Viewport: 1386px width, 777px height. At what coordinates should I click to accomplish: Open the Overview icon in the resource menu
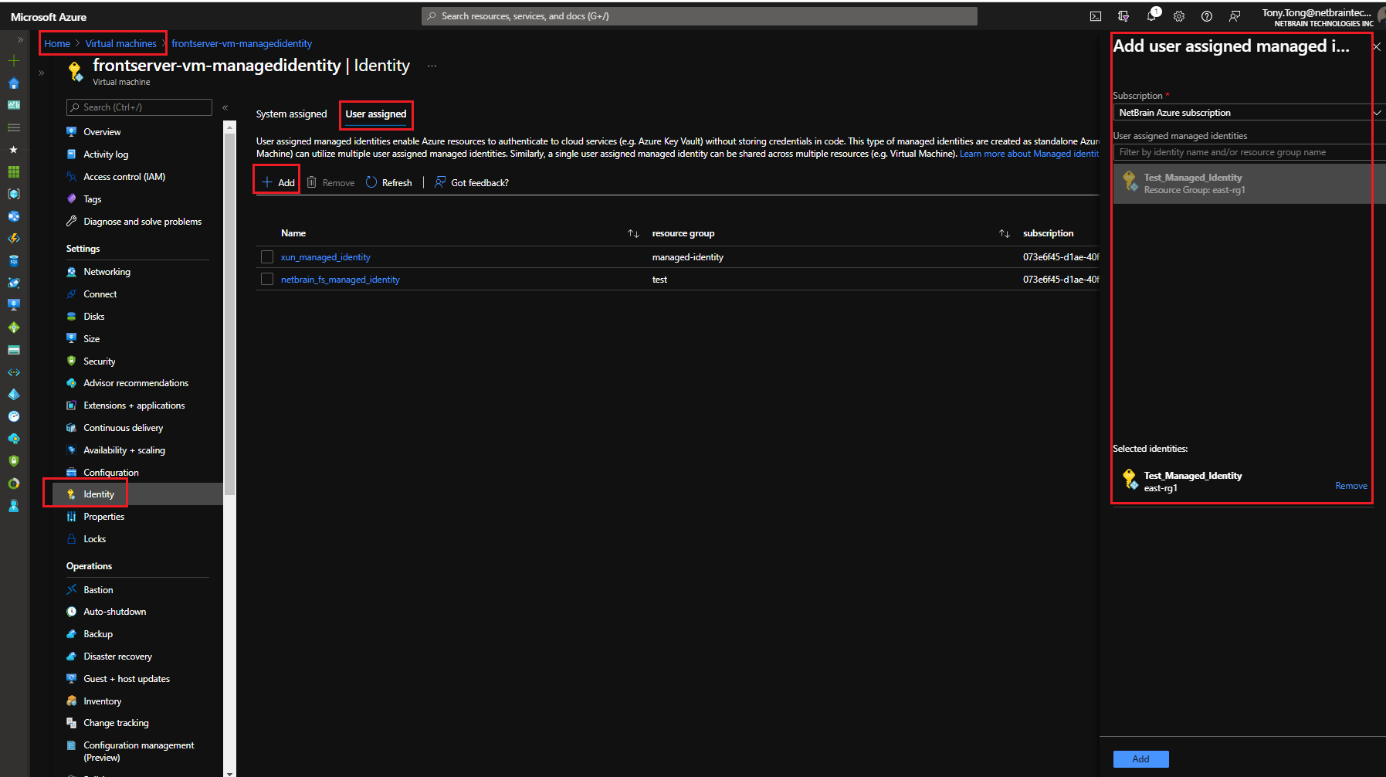71,132
